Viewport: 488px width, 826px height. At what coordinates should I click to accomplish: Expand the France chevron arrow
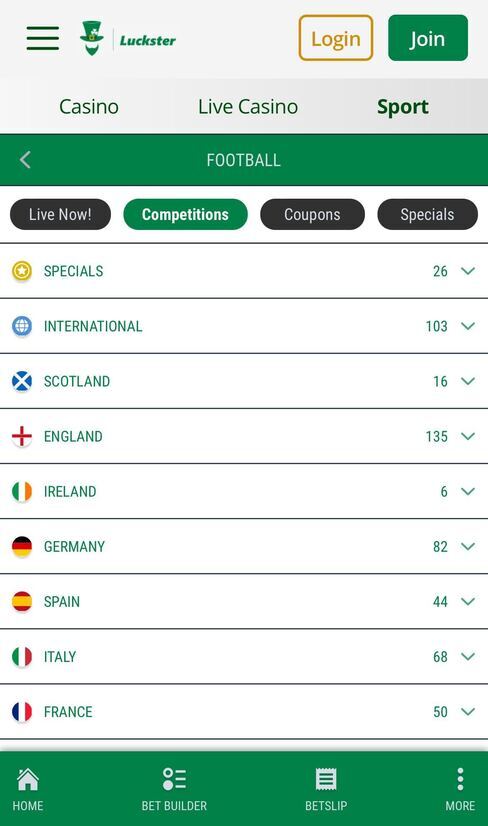468,712
